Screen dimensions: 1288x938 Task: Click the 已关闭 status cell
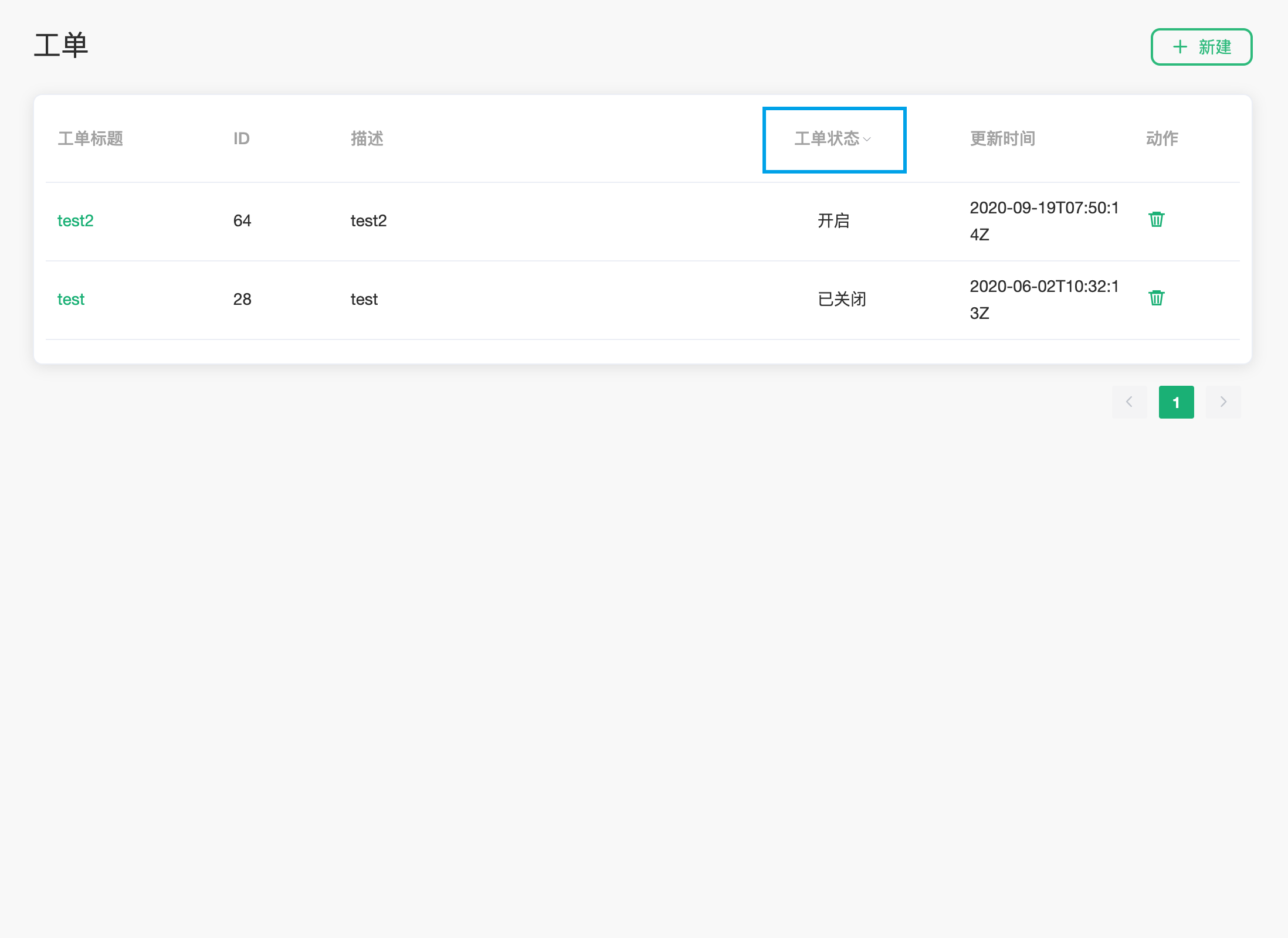point(842,300)
